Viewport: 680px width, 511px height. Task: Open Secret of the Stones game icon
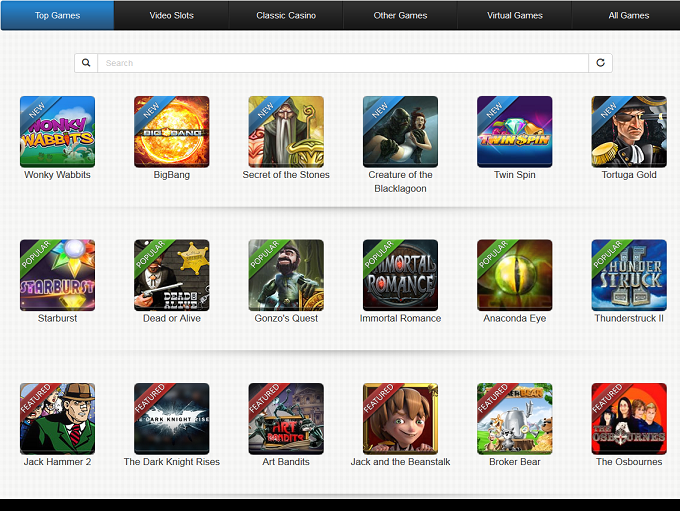tap(286, 132)
